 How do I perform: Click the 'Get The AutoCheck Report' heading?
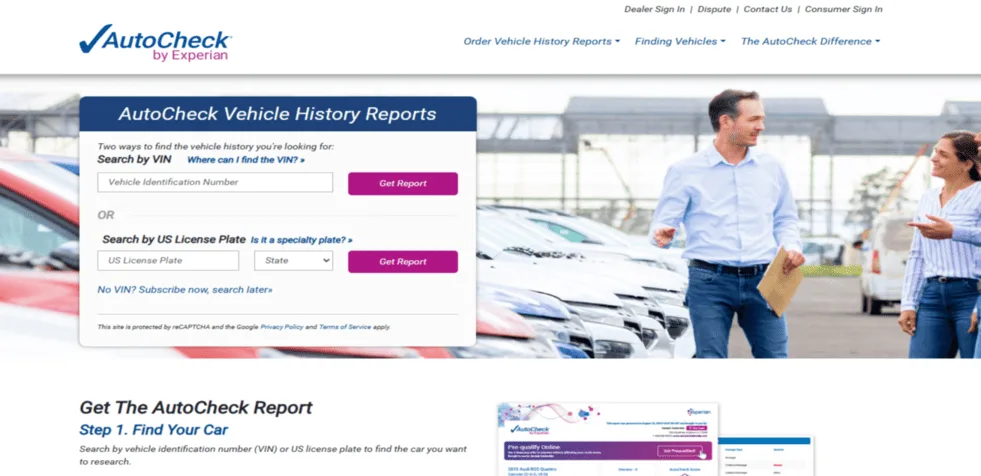pos(196,408)
